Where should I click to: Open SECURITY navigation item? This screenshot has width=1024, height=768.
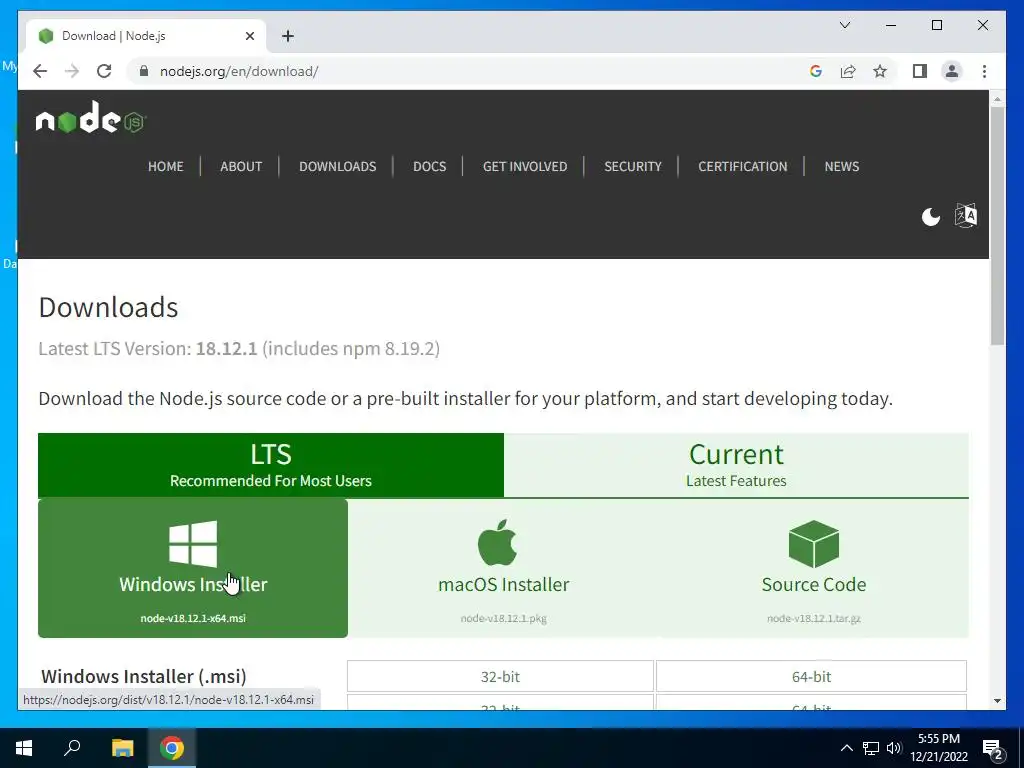[633, 167]
